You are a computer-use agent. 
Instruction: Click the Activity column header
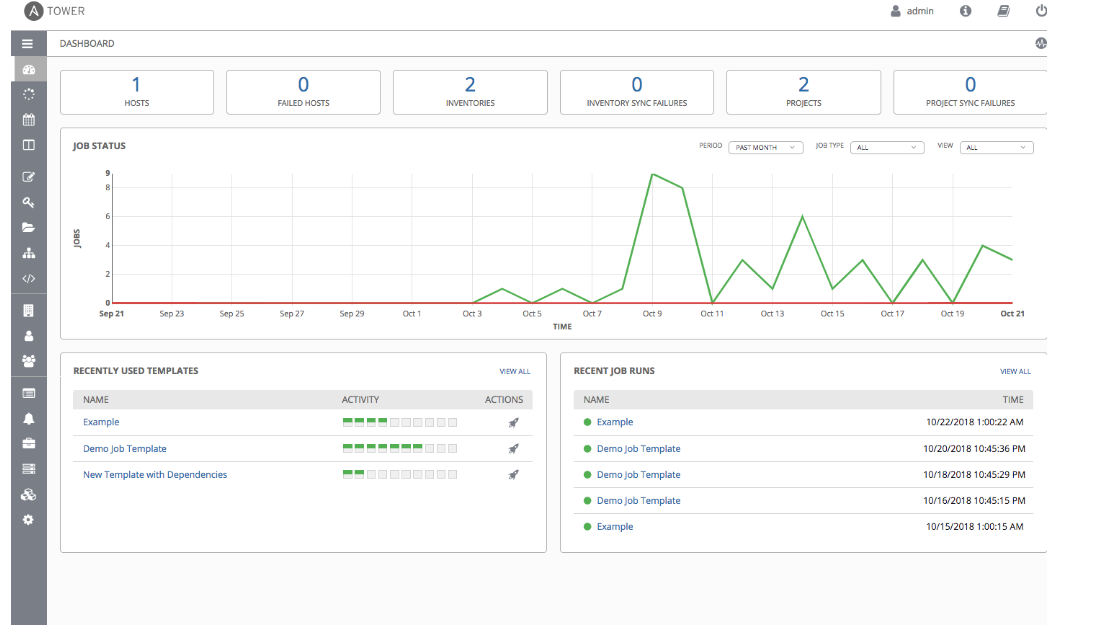tap(360, 400)
